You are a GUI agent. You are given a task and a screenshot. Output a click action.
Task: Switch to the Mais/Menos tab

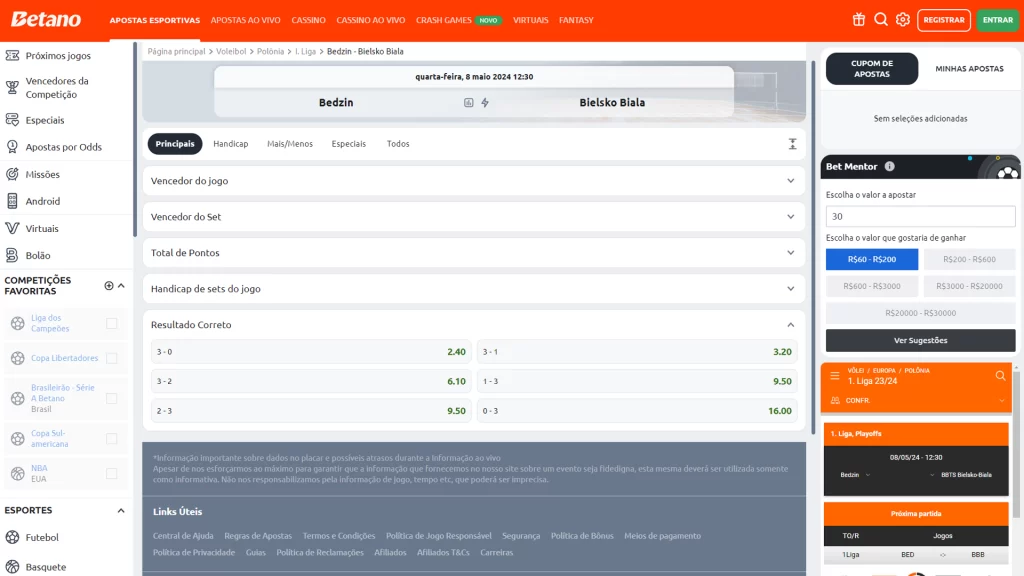click(x=290, y=144)
